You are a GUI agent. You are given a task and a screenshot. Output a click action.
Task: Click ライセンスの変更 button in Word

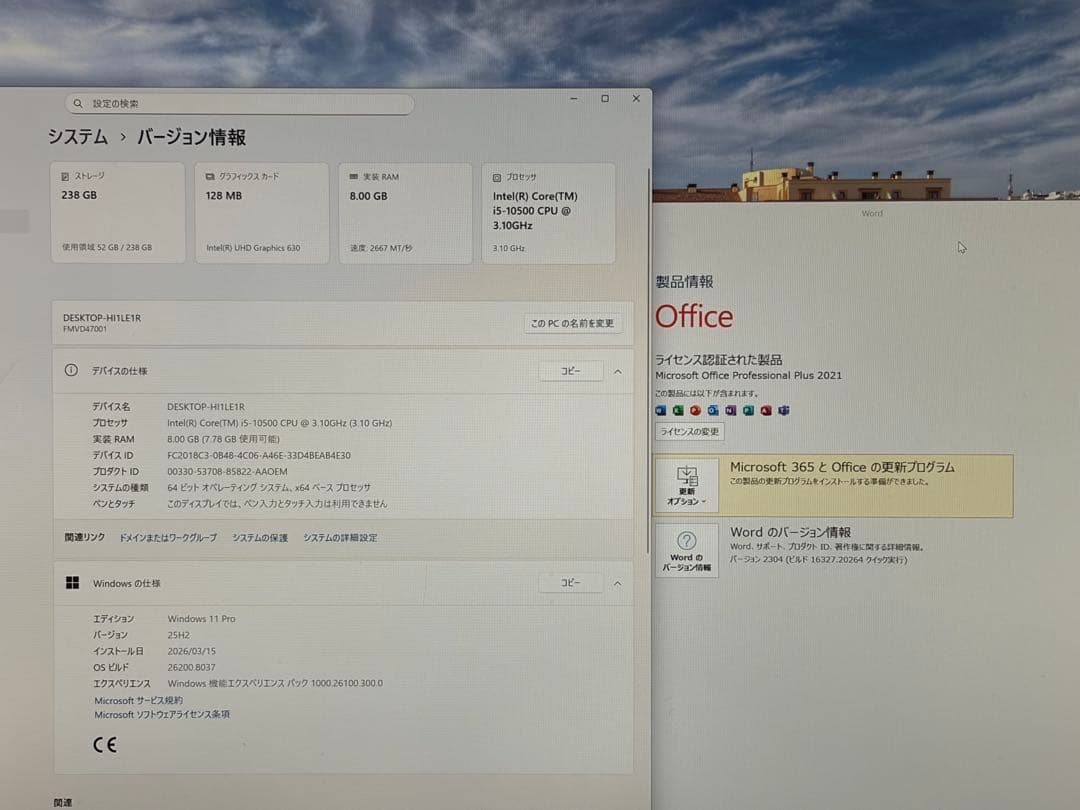click(689, 432)
